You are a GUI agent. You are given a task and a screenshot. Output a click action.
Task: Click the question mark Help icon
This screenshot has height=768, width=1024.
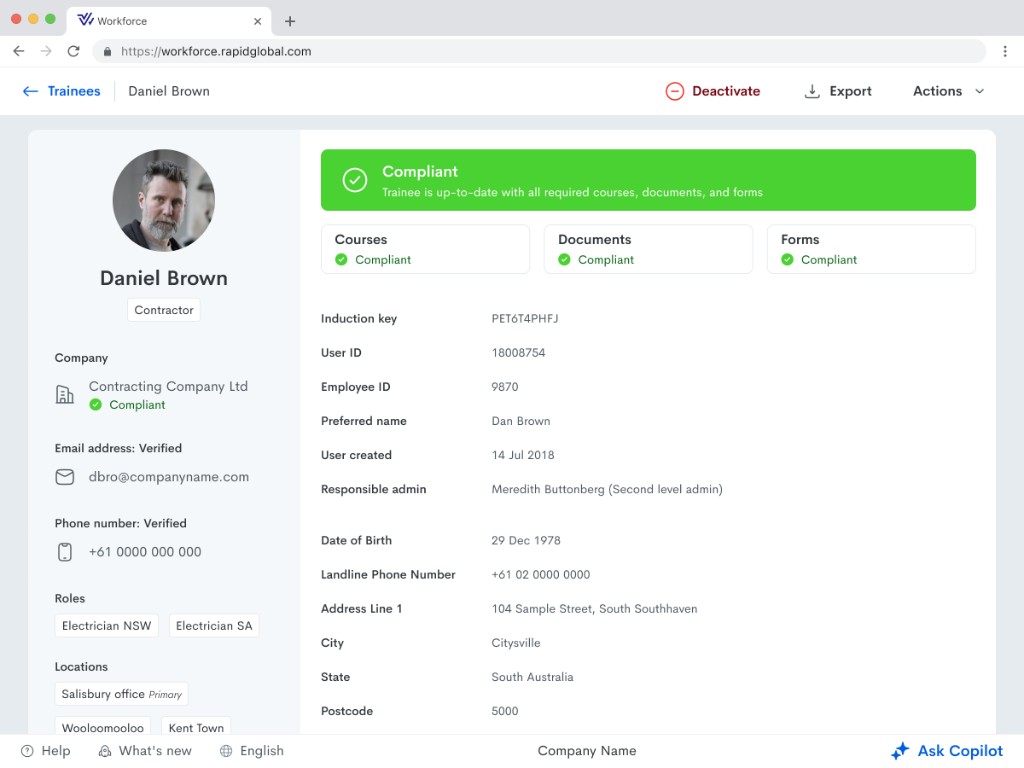27,751
